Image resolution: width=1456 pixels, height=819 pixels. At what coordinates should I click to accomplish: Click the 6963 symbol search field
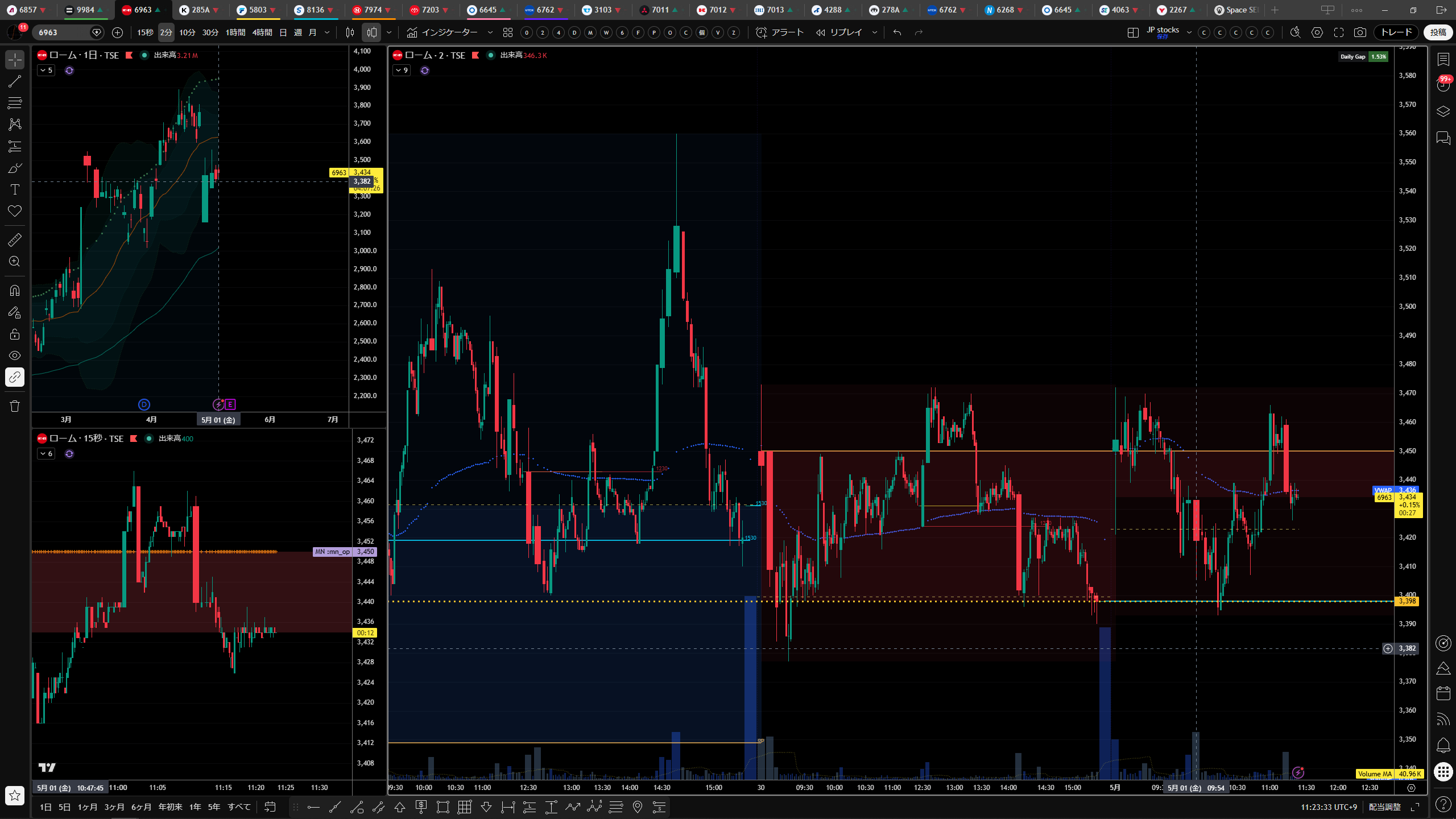click(63, 32)
